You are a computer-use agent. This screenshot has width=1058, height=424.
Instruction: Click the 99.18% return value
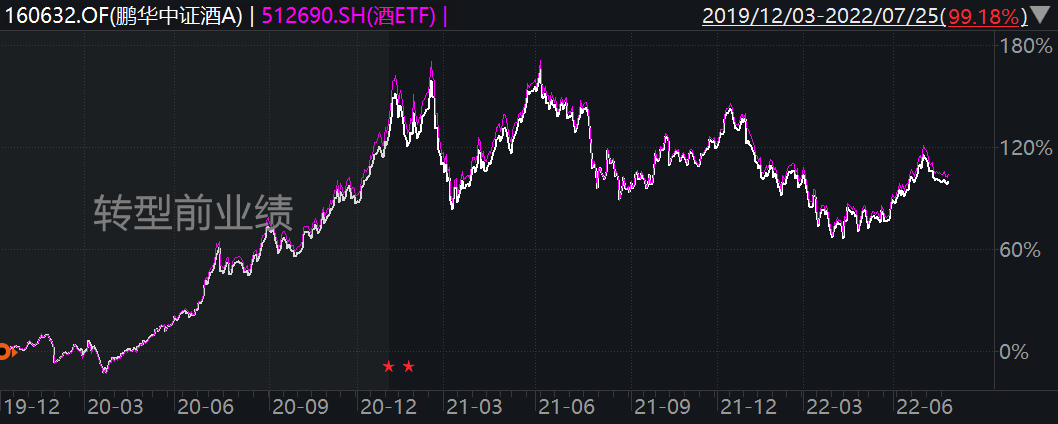point(984,16)
